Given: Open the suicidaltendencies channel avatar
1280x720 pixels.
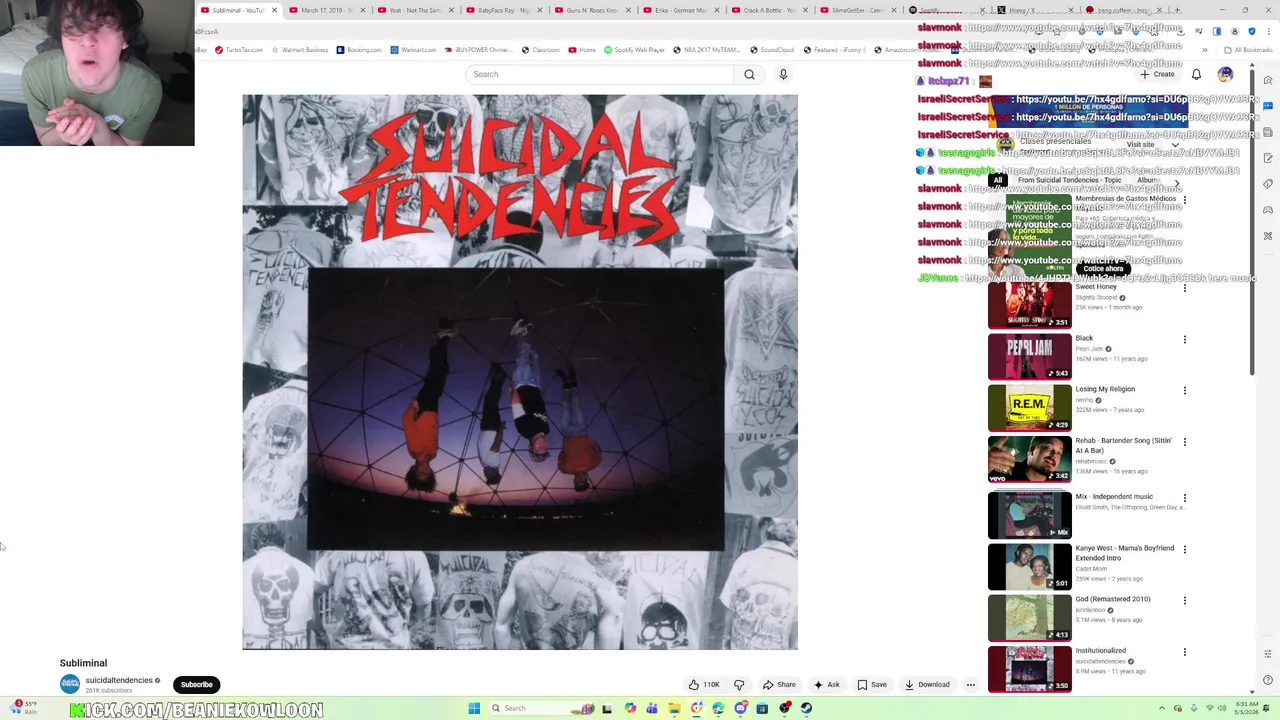Looking at the screenshot, I should coord(70,684).
